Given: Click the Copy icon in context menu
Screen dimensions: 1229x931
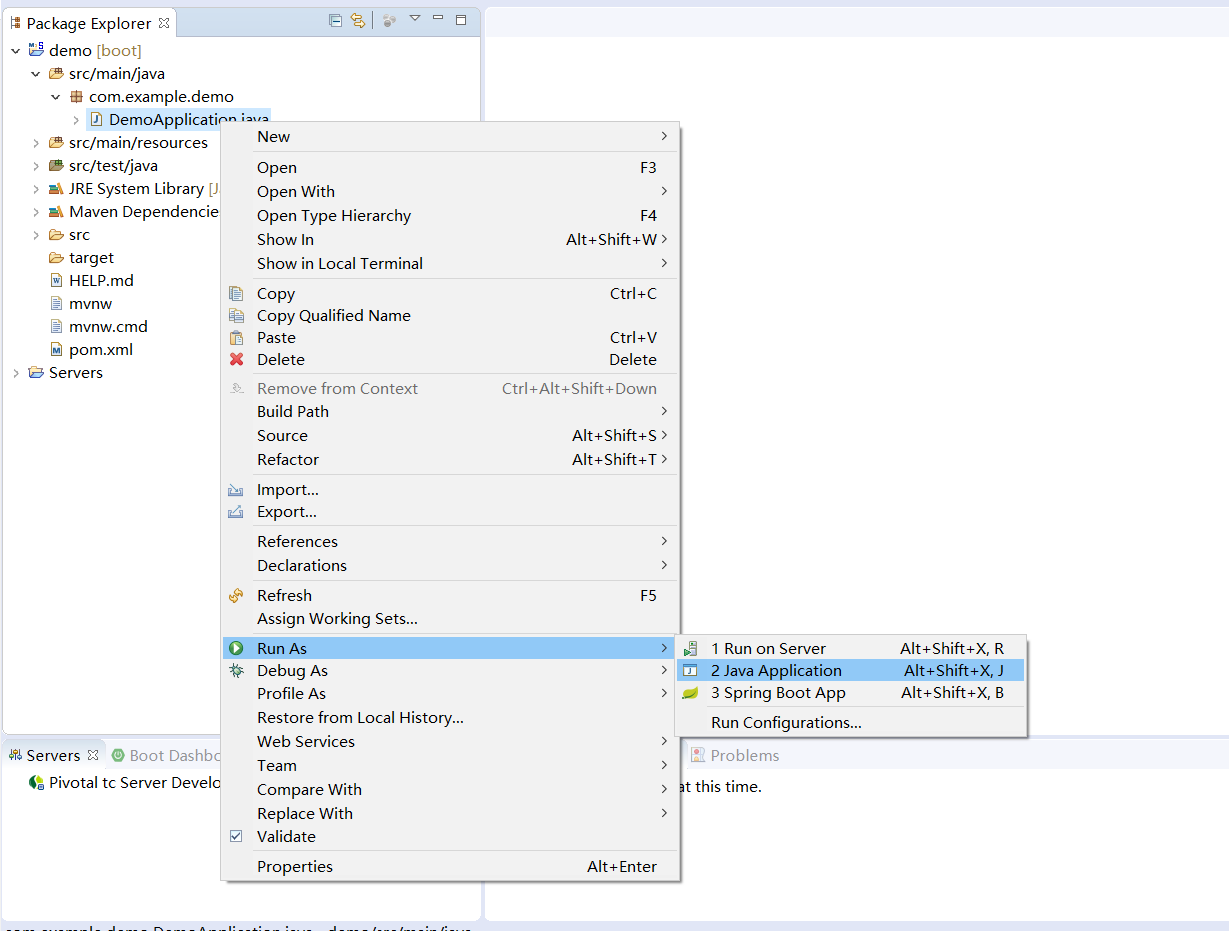Looking at the screenshot, I should [x=238, y=293].
